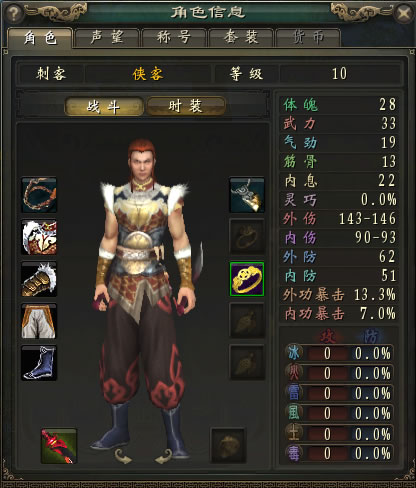The image size is (416, 488).
Task: Select the pendant amulet equipment slot
Action: [247, 195]
